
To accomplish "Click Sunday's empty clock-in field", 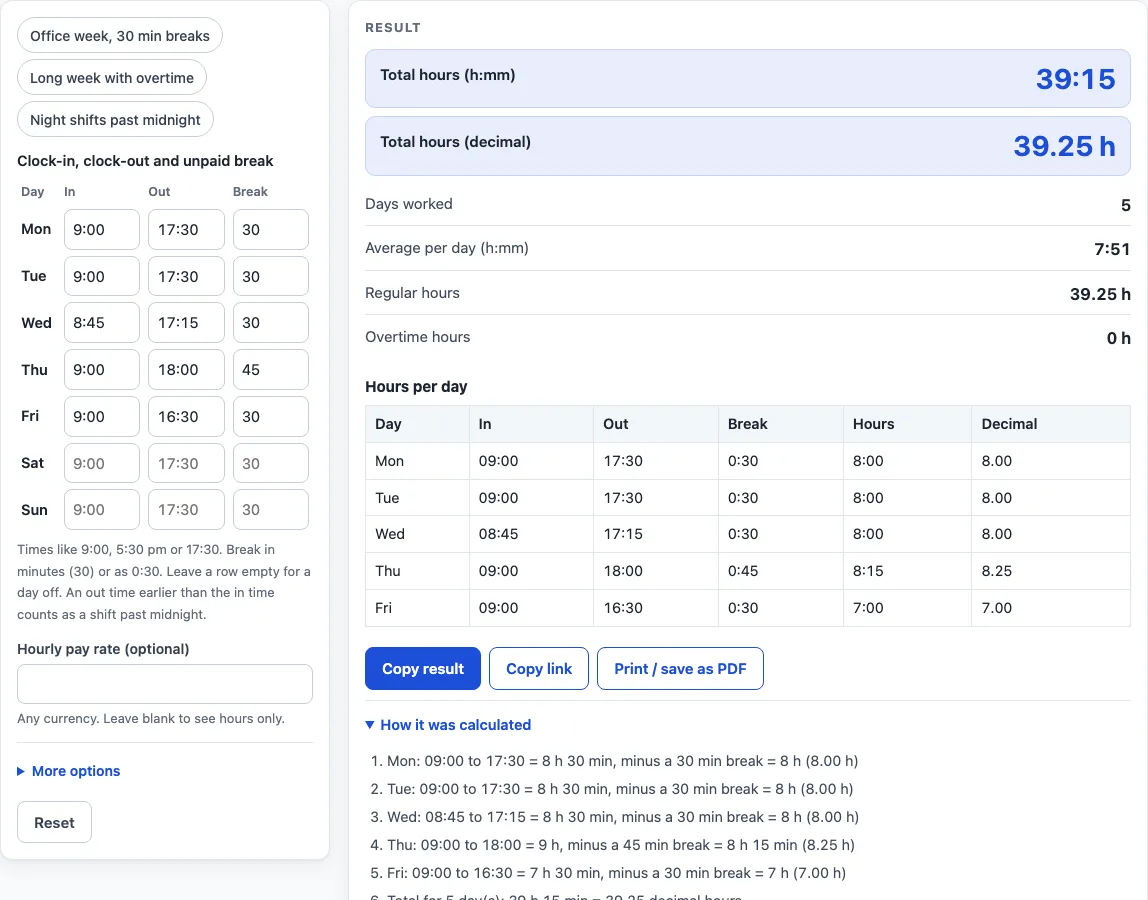I will (x=102, y=510).
